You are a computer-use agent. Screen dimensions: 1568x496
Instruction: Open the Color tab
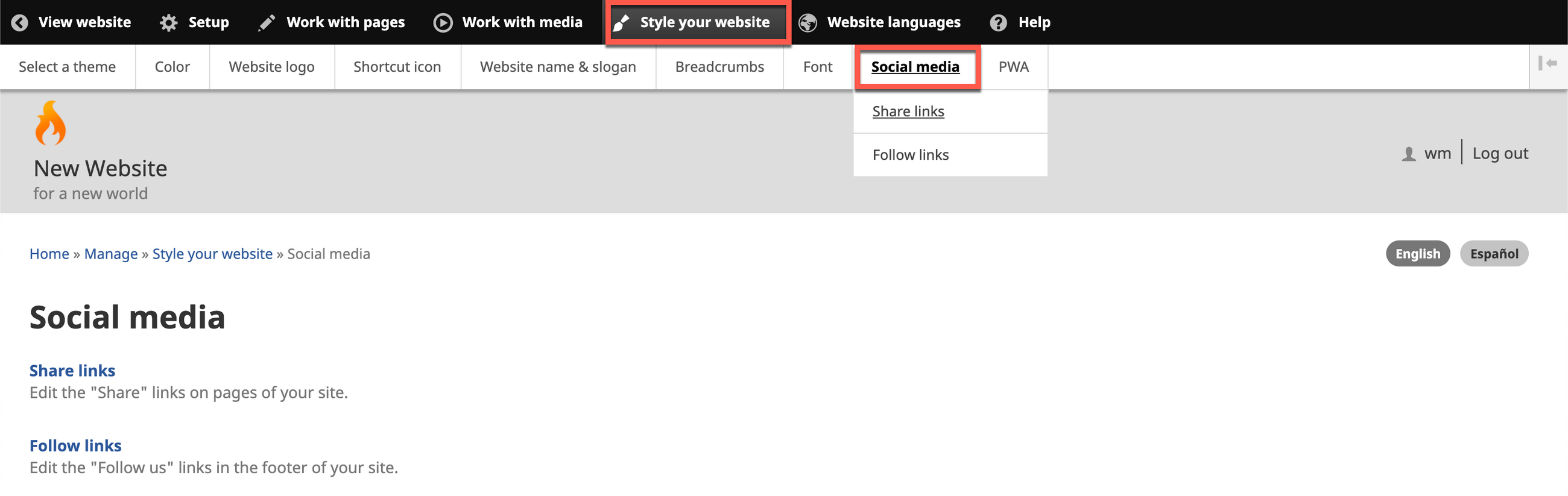pyautogui.click(x=172, y=67)
